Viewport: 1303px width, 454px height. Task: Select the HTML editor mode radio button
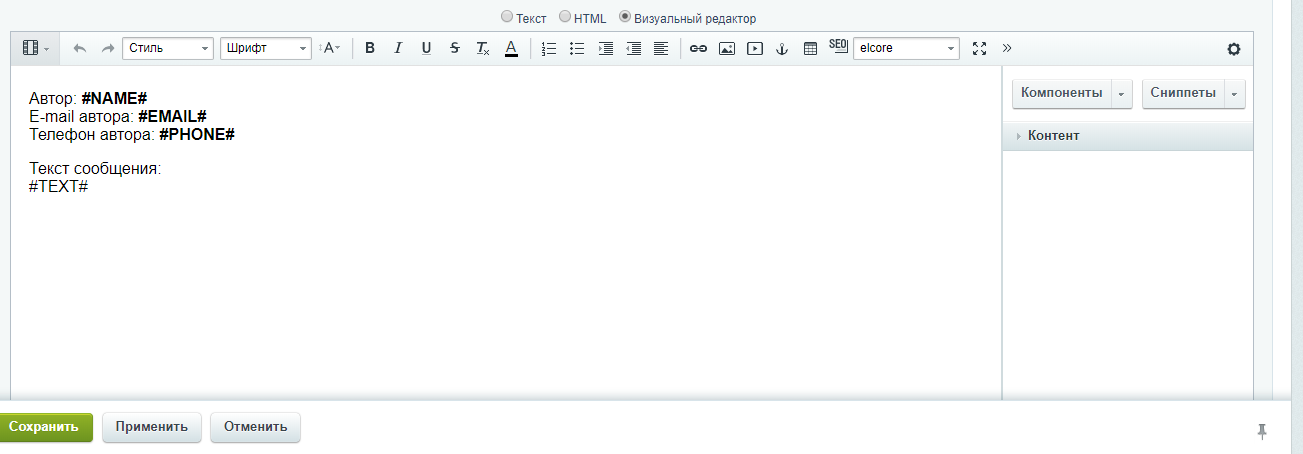click(565, 17)
